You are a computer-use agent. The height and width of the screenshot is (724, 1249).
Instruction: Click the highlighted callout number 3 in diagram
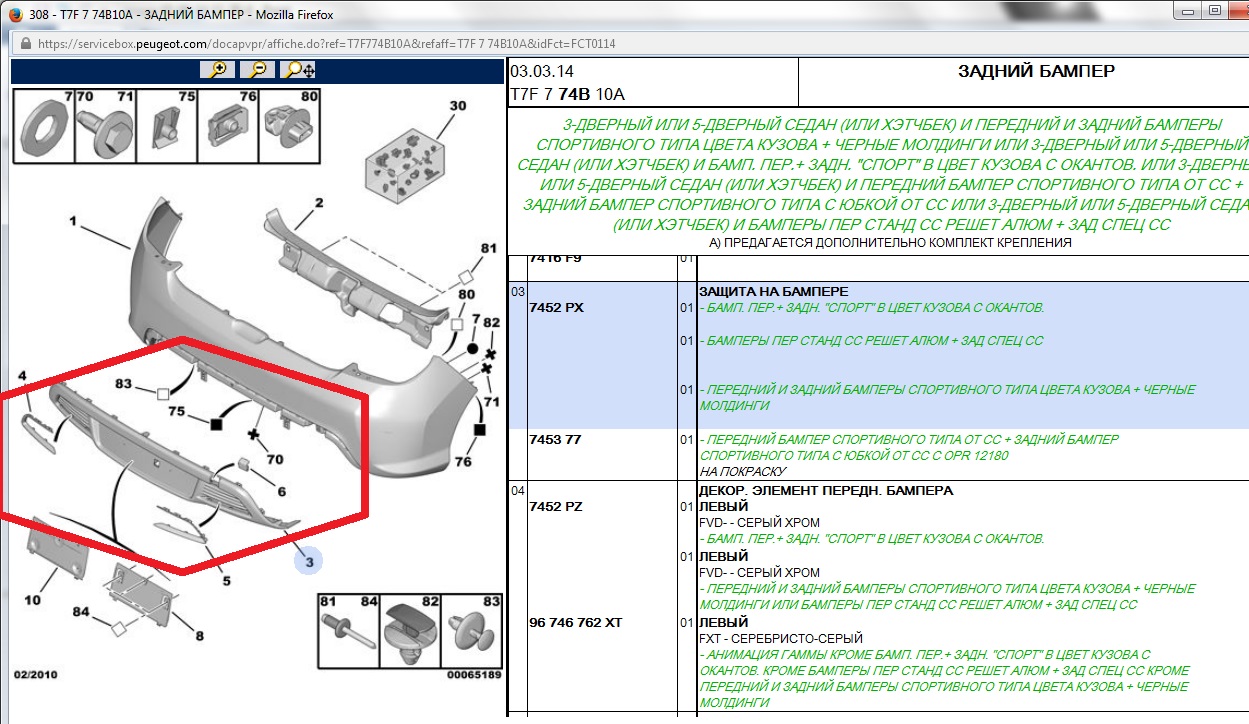(309, 562)
